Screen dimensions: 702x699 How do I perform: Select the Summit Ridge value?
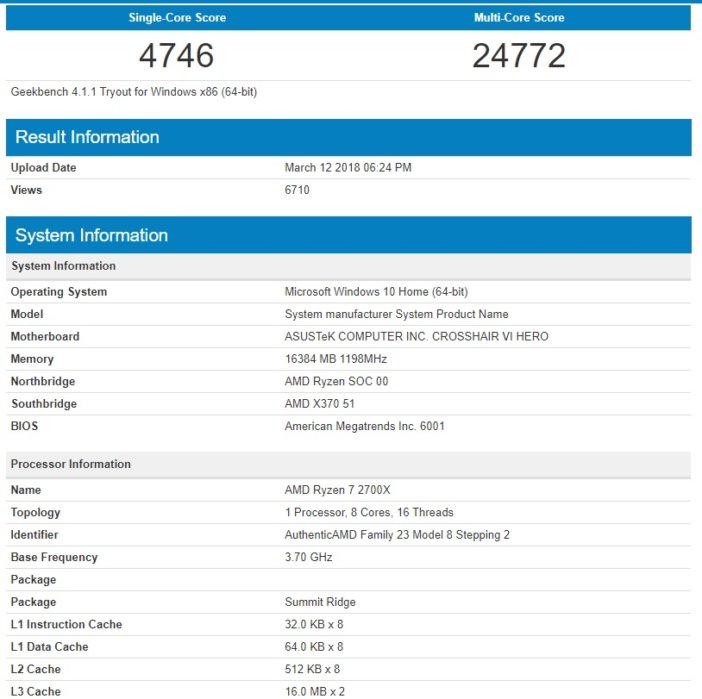point(320,602)
